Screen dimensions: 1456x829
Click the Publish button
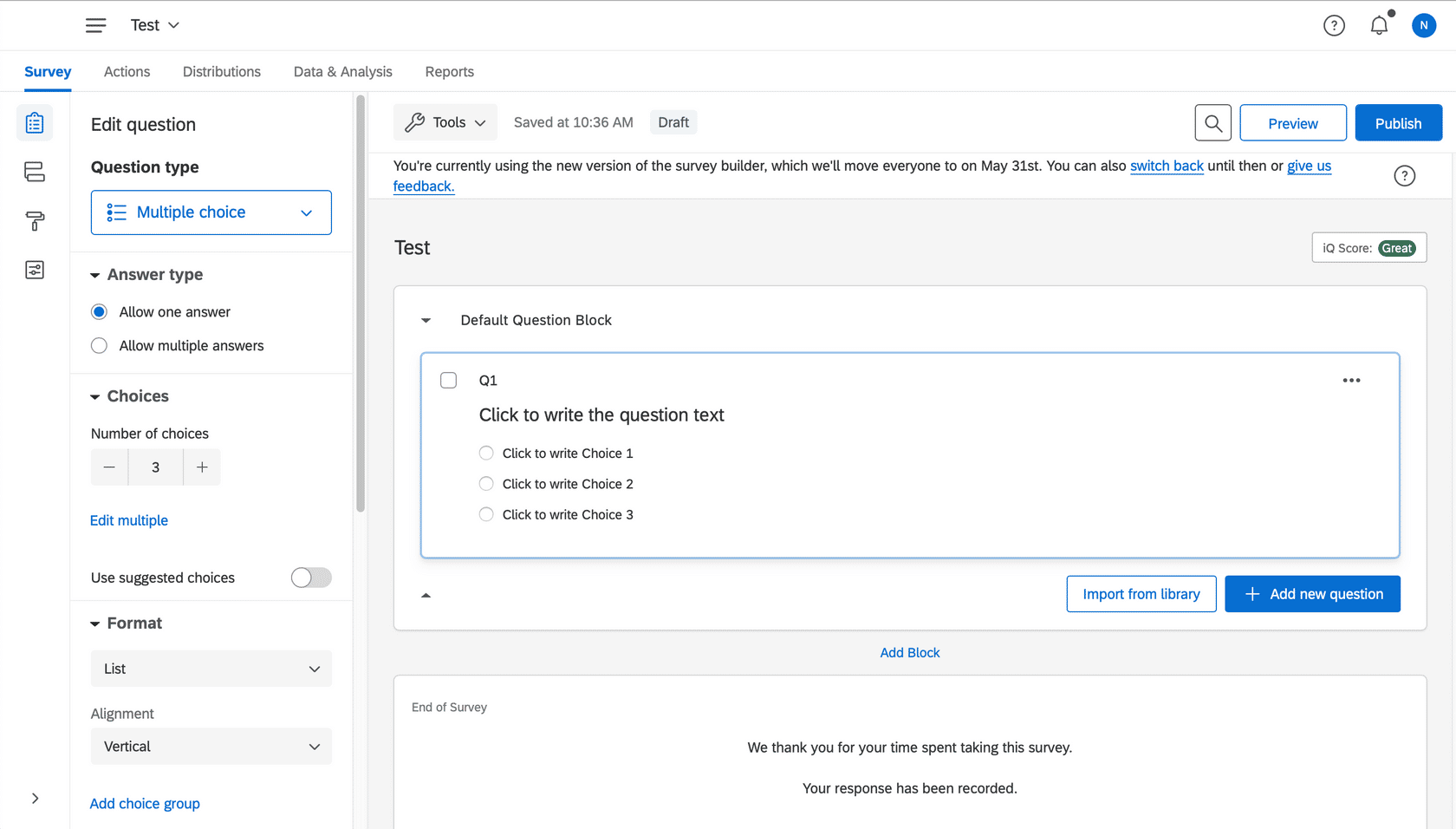(x=1399, y=123)
